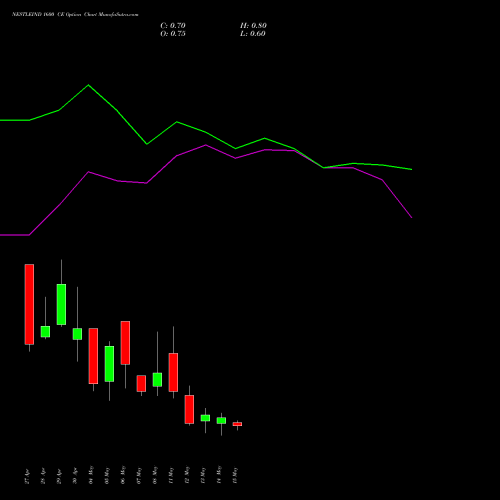500x500 pixels.
Task: Select the 12 May date label
Action: tap(187, 475)
